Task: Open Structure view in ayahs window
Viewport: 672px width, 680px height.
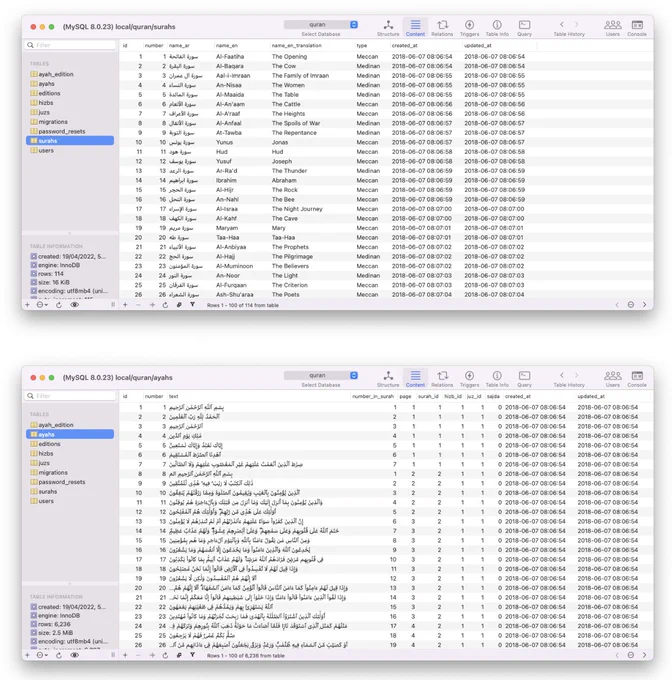Action: (x=388, y=379)
